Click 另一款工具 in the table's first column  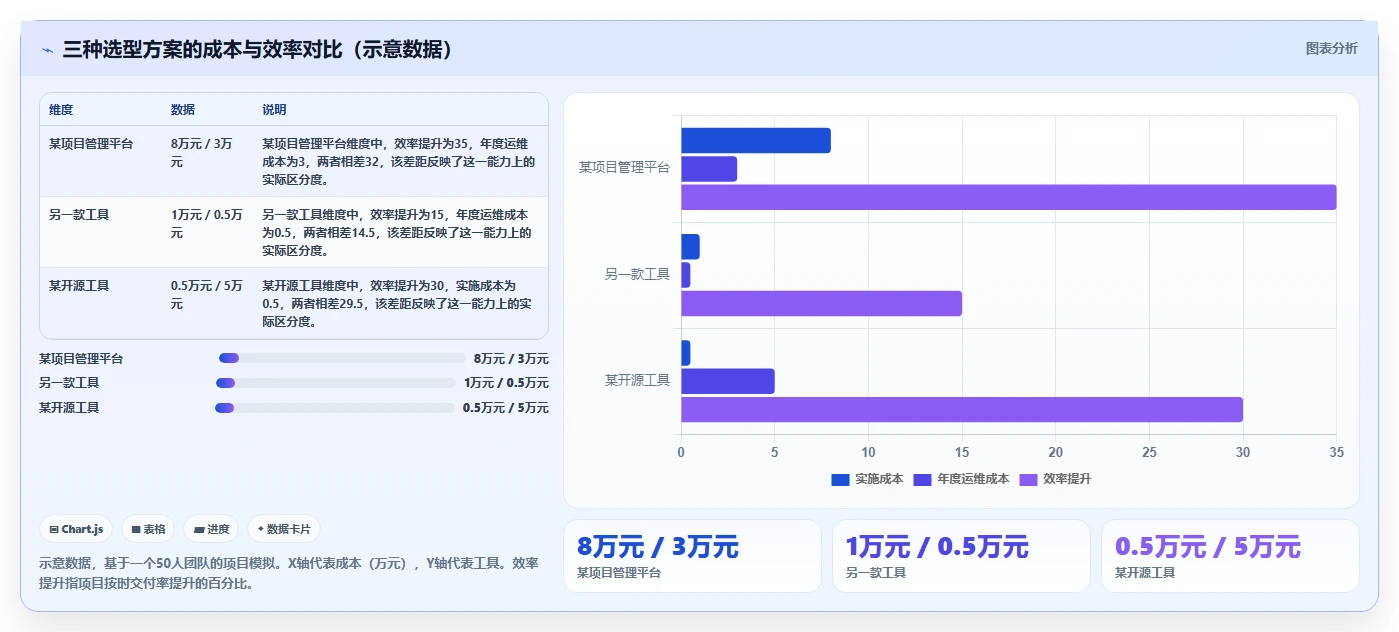pyautogui.click(x=79, y=214)
